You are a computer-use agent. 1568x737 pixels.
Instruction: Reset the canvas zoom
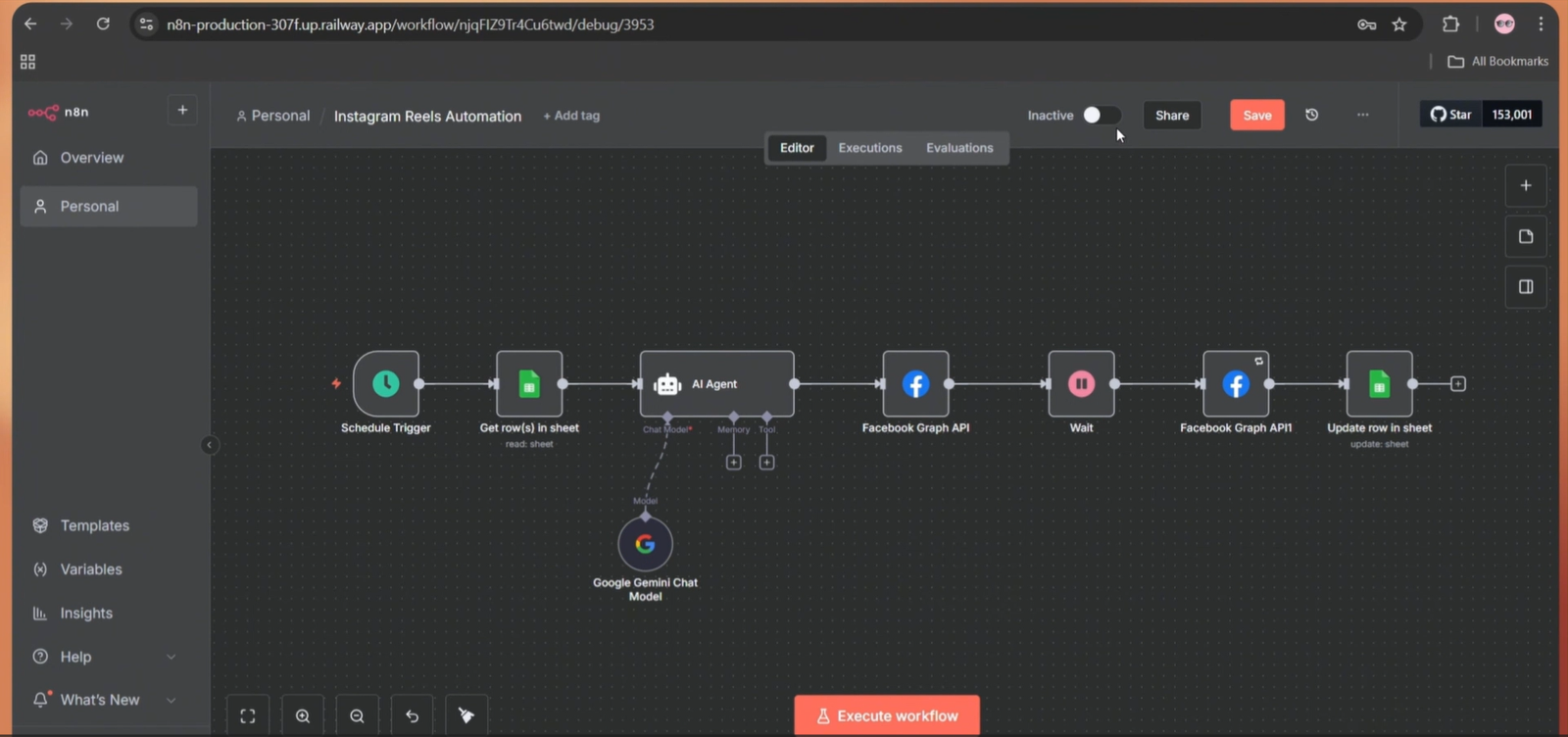coord(412,716)
